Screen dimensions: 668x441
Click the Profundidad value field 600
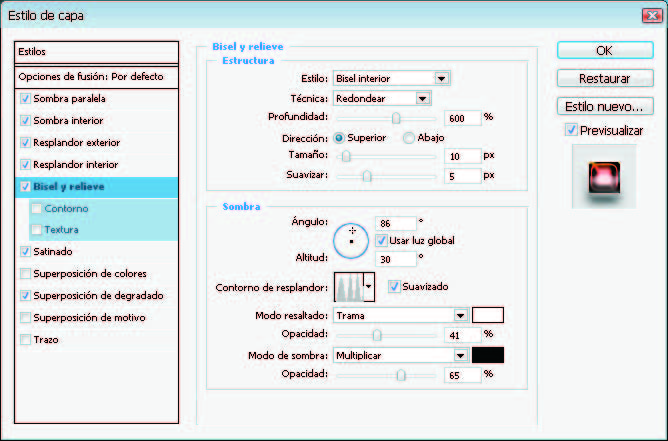pyautogui.click(x=463, y=118)
